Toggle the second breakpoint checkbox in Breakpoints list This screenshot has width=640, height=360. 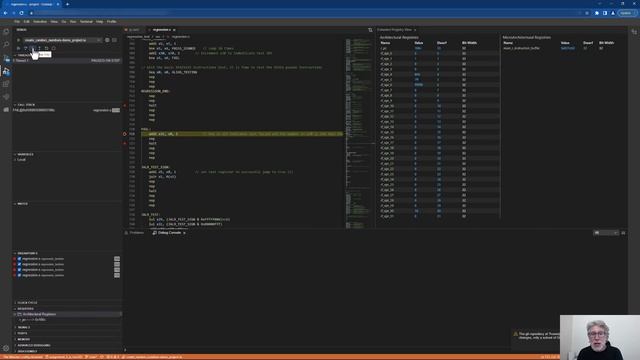[19, 264]
